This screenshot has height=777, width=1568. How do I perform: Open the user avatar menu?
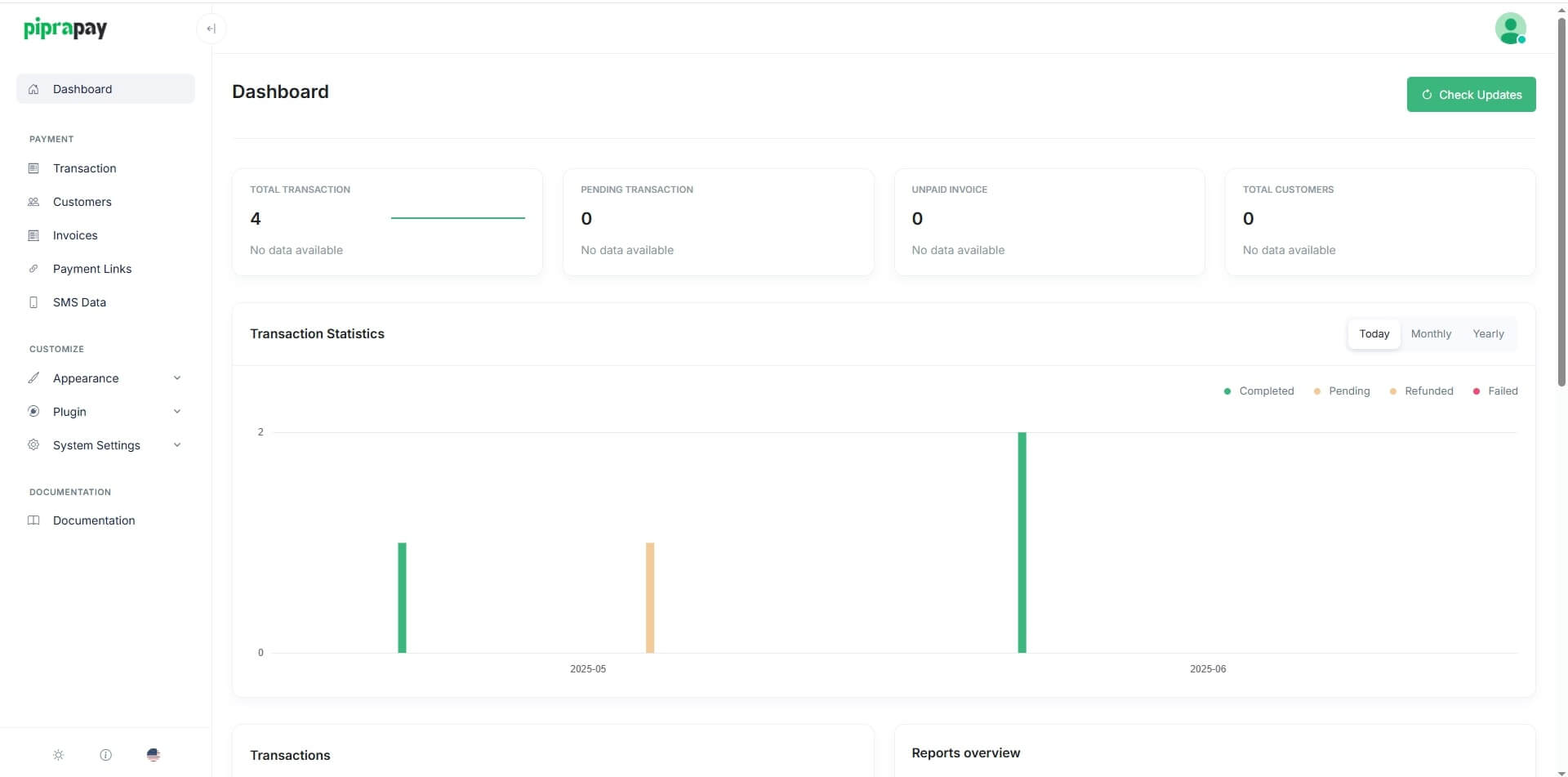tap(1510, 29)
